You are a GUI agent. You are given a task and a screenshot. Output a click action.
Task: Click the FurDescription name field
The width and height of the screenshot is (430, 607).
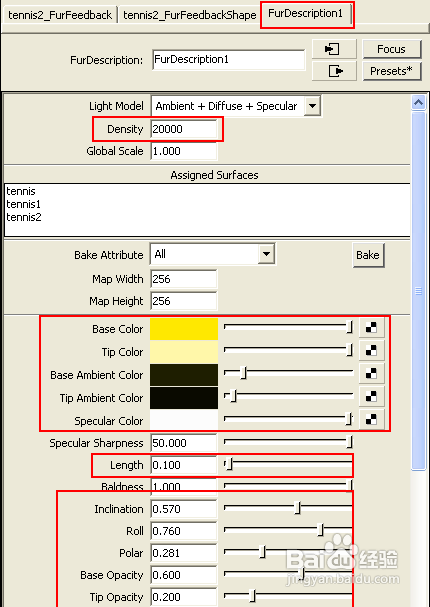(229, 60)
